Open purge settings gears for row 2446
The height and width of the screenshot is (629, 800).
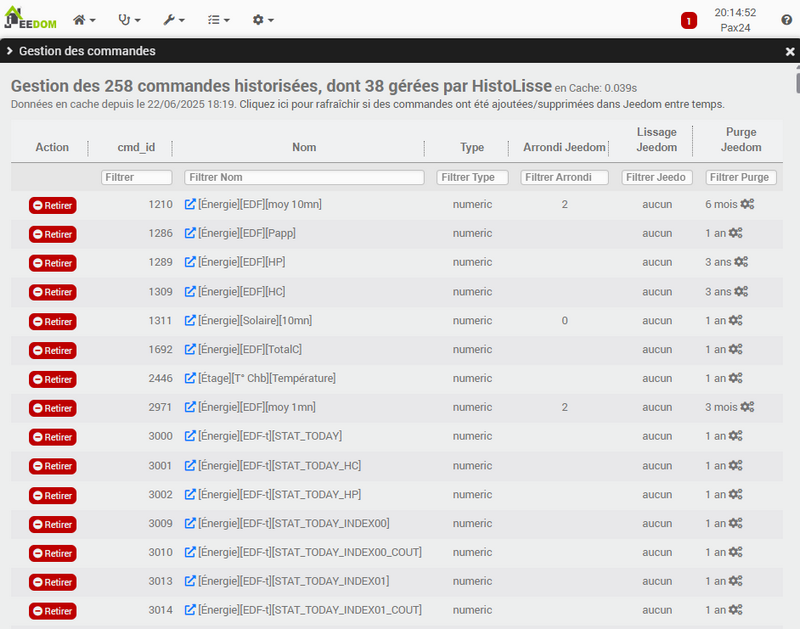click(736, 378)
